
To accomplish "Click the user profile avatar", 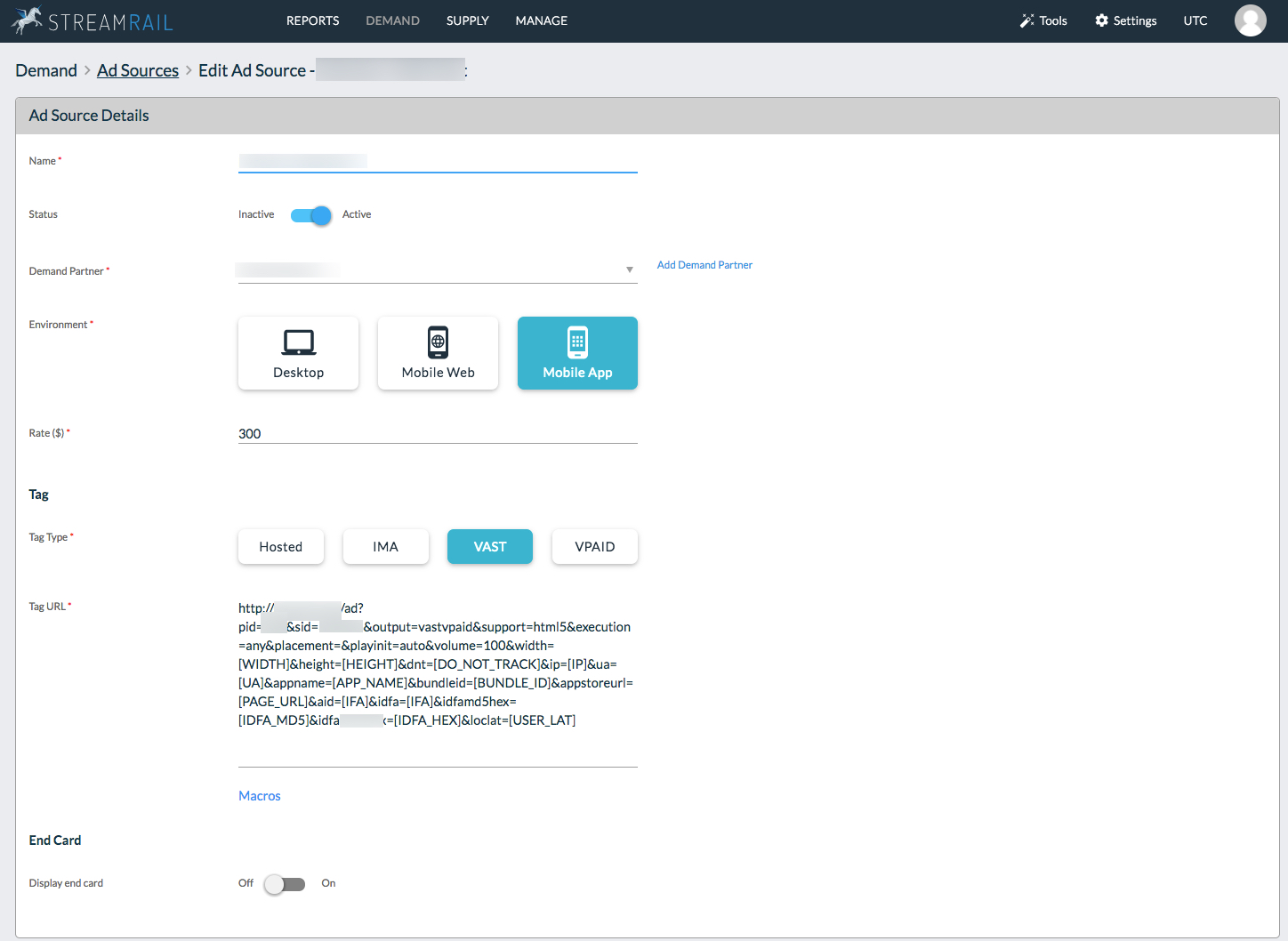I will pyautogui.click(x=1251, y=20).
